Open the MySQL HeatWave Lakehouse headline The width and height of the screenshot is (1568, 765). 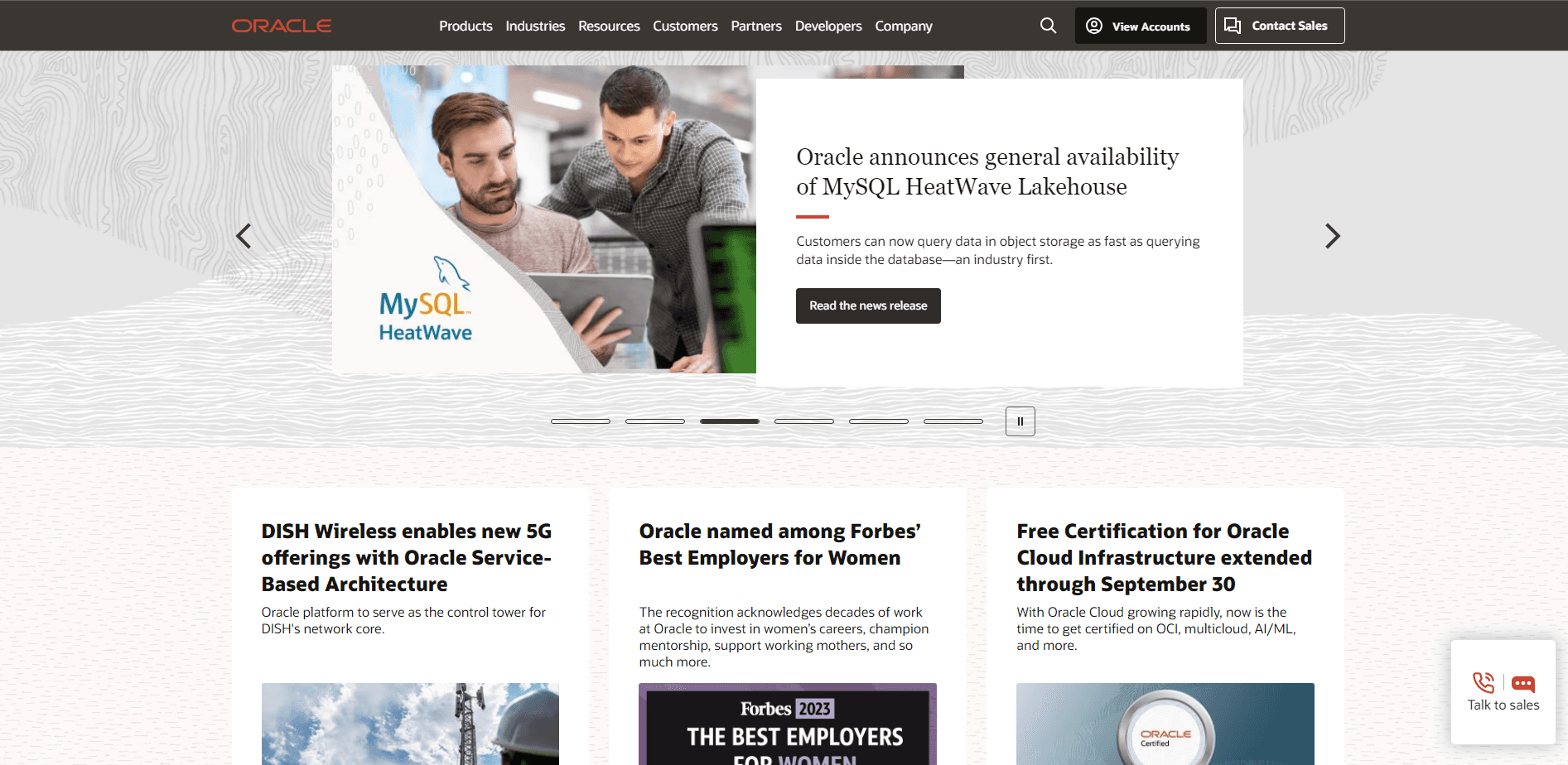tap(987, 171)
